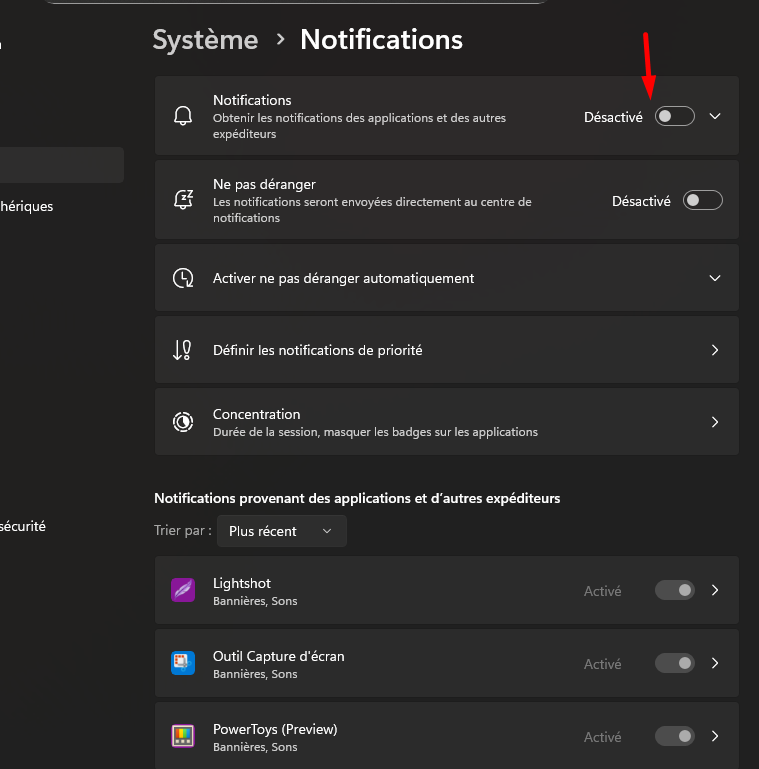The height and width of the screenshot is (769, 759).
Task: Click the Activé label in Lightshot row
Action: [x=602, y=591]
